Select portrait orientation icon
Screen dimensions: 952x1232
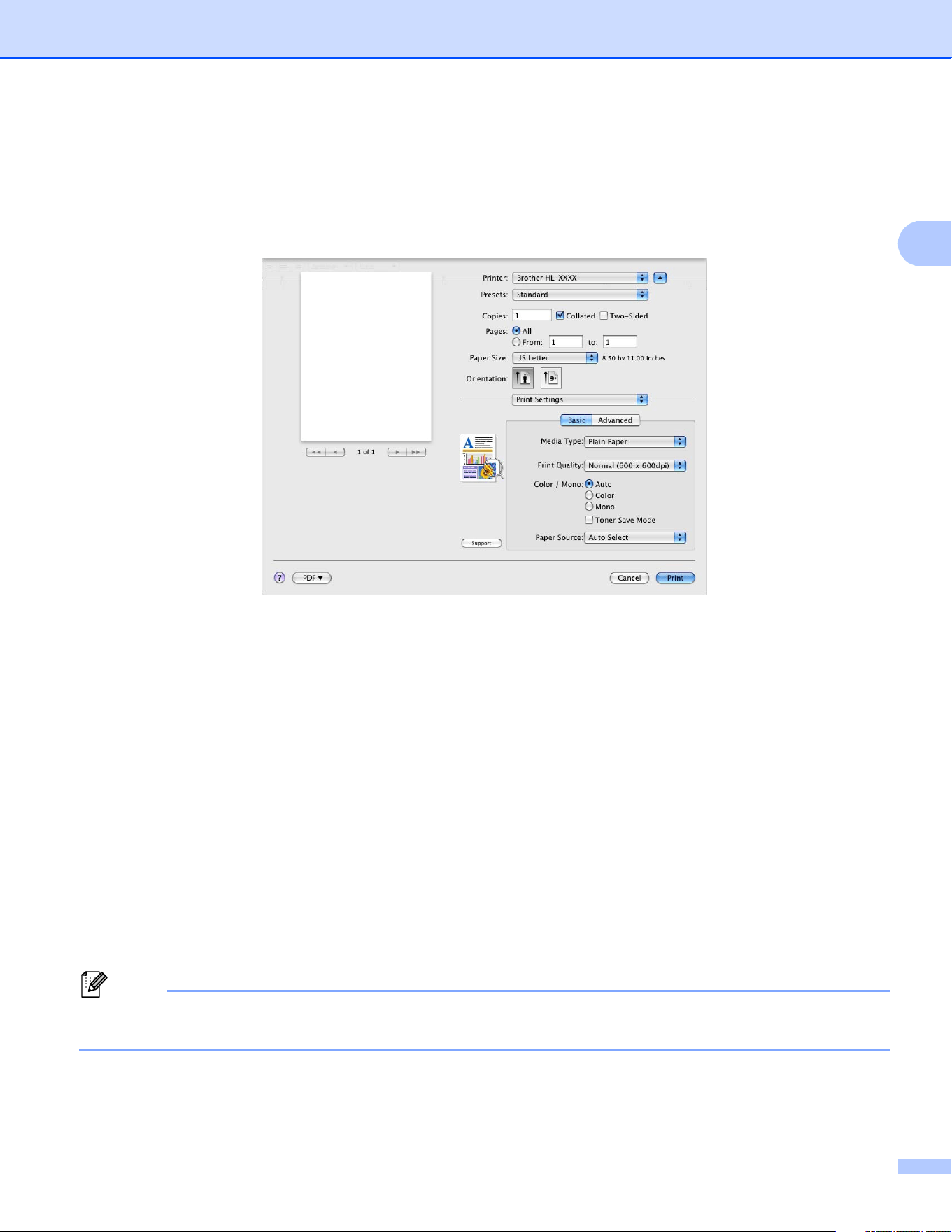[x=523, y=378]
